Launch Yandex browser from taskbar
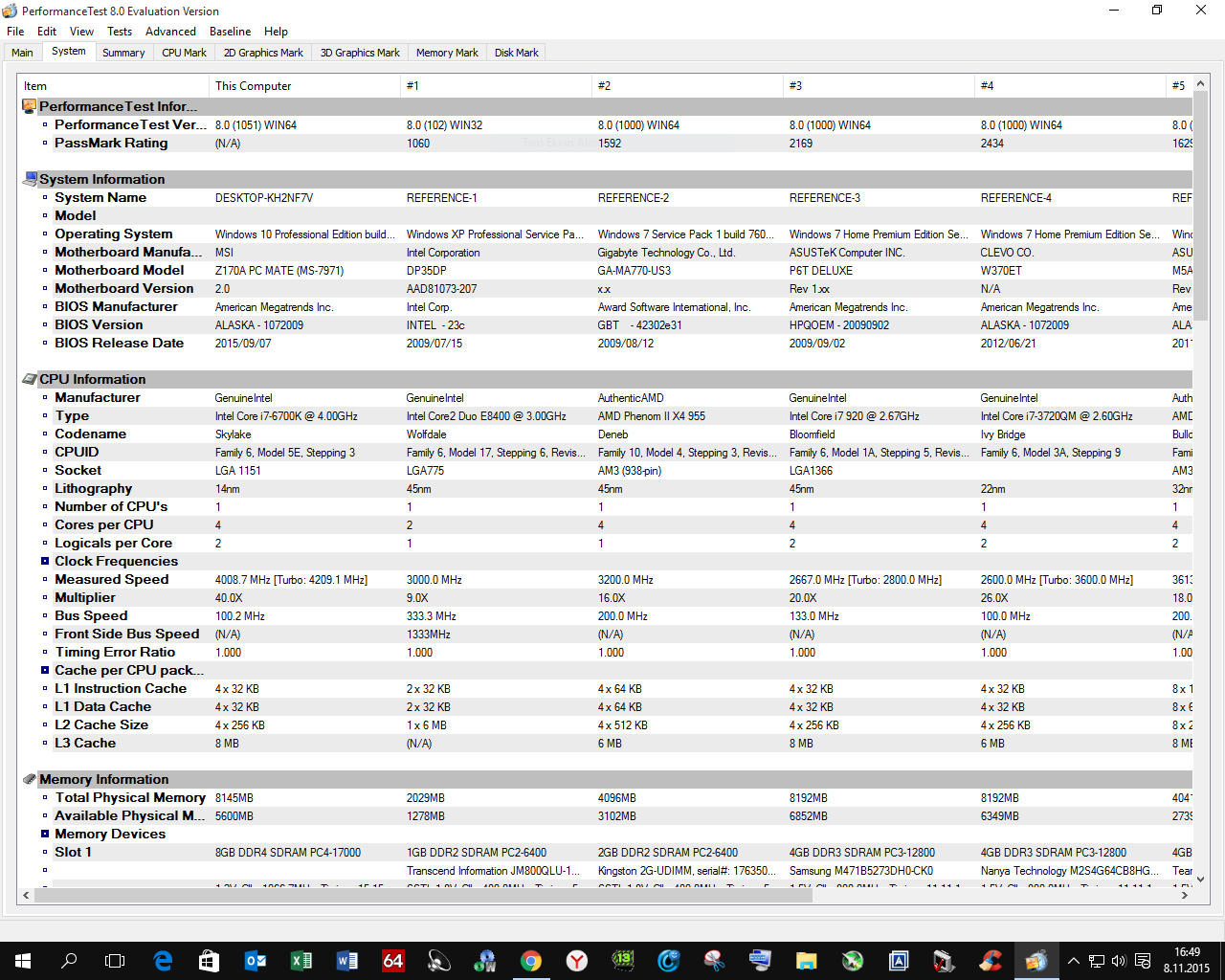Screen dimensions: 1225x980 [577, 960]
